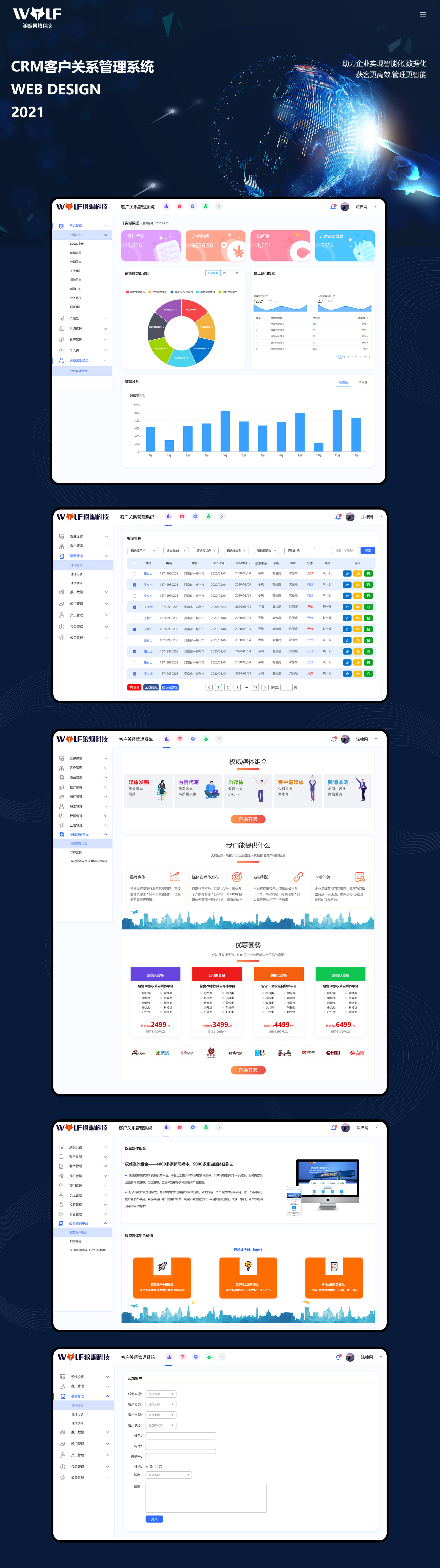
Task: Click the 分配客服 button
Action: [170, 687]
